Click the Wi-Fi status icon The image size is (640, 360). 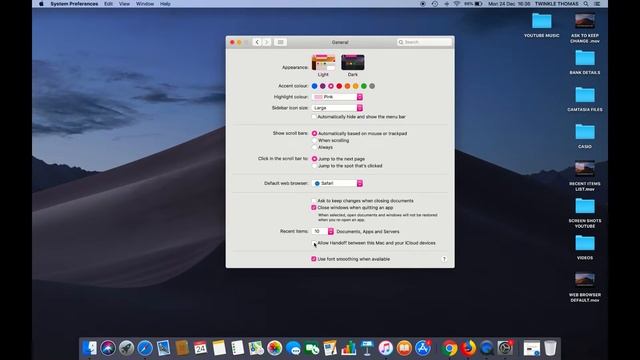point(457,4)
